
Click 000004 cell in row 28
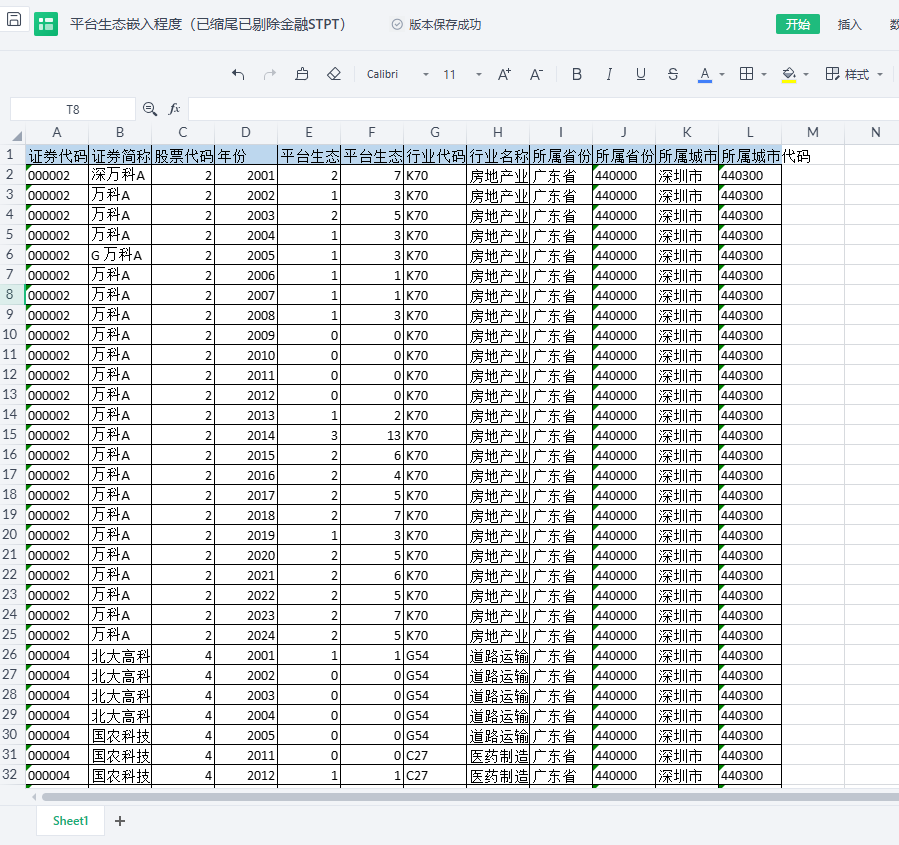click(x=57, y=695)
